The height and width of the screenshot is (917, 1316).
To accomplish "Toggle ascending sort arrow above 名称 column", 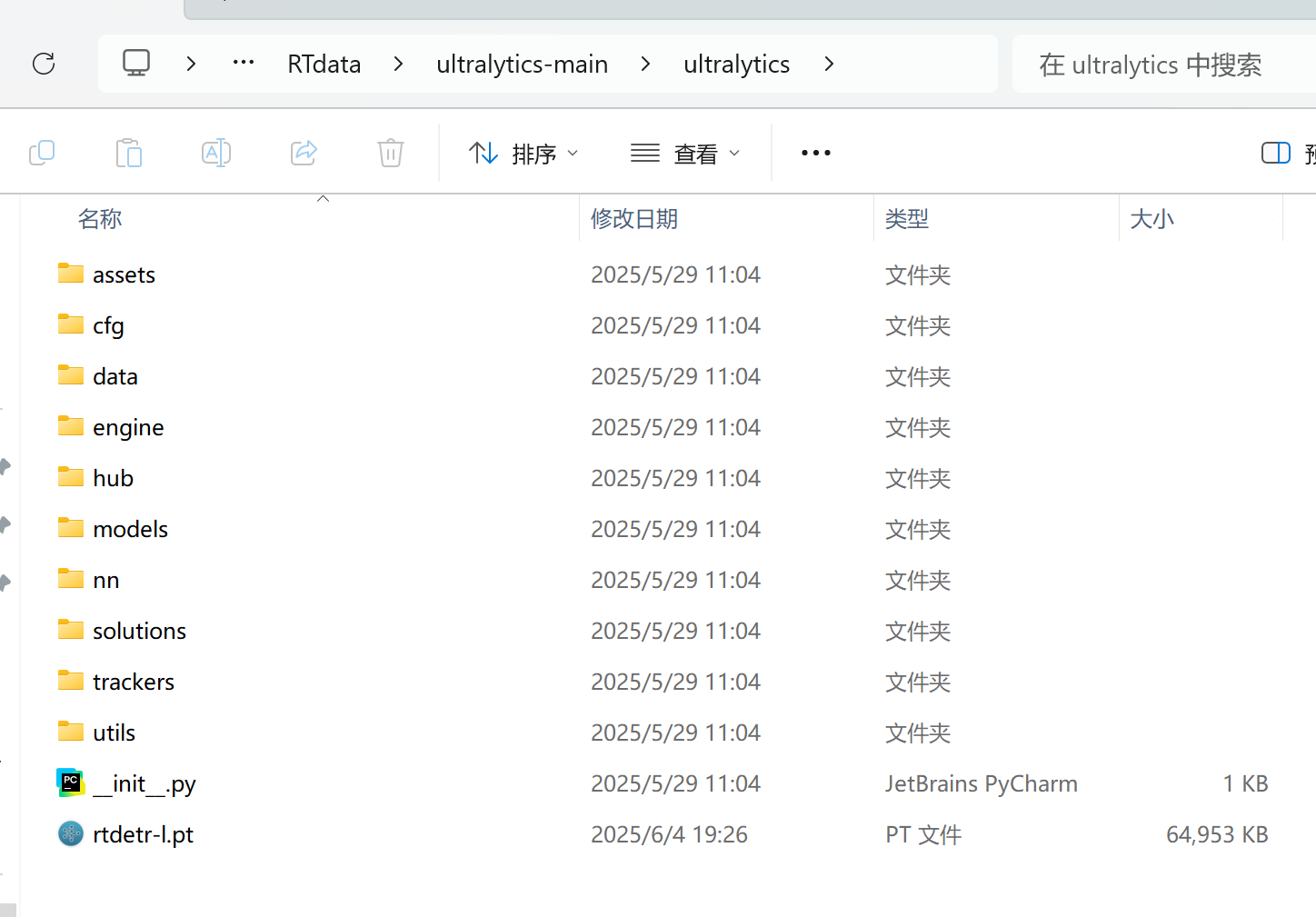I will (x=323, y=196).
